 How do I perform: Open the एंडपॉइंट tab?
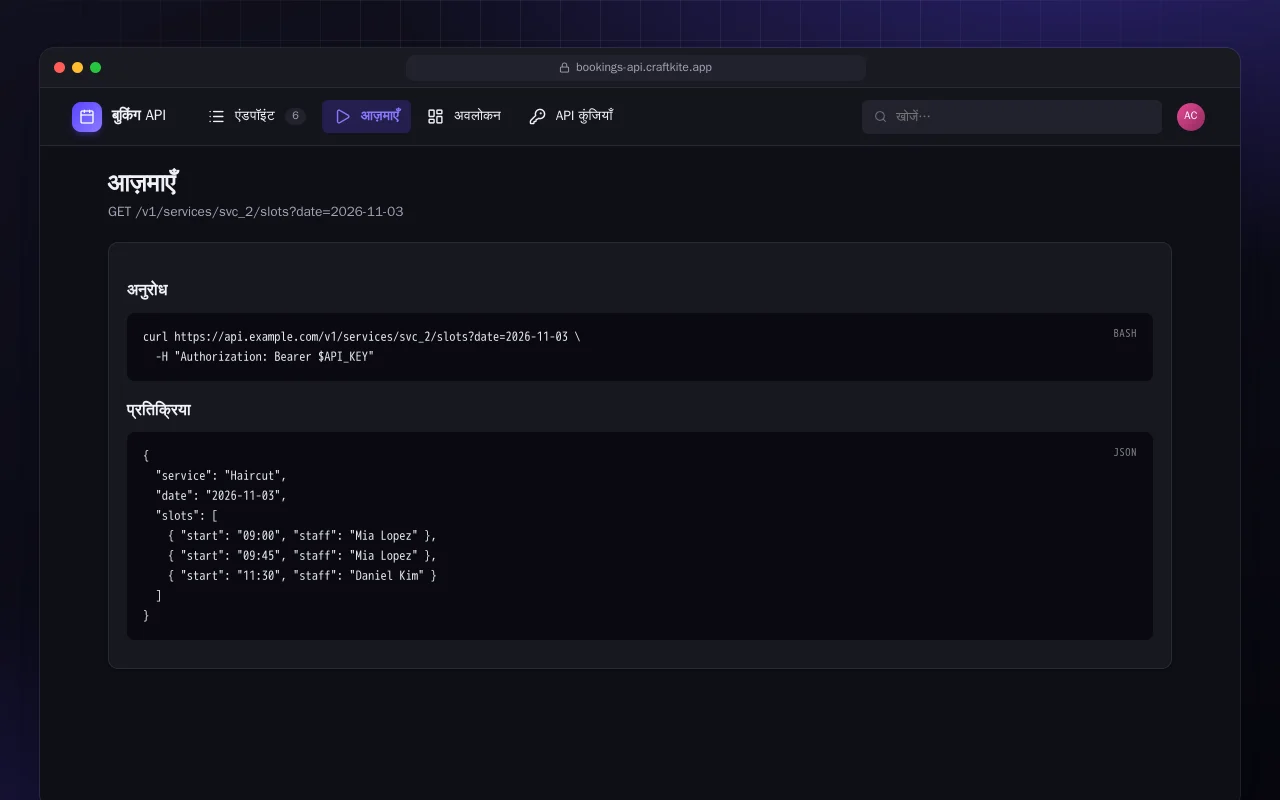pyautogui.click(x=256, y=117)
